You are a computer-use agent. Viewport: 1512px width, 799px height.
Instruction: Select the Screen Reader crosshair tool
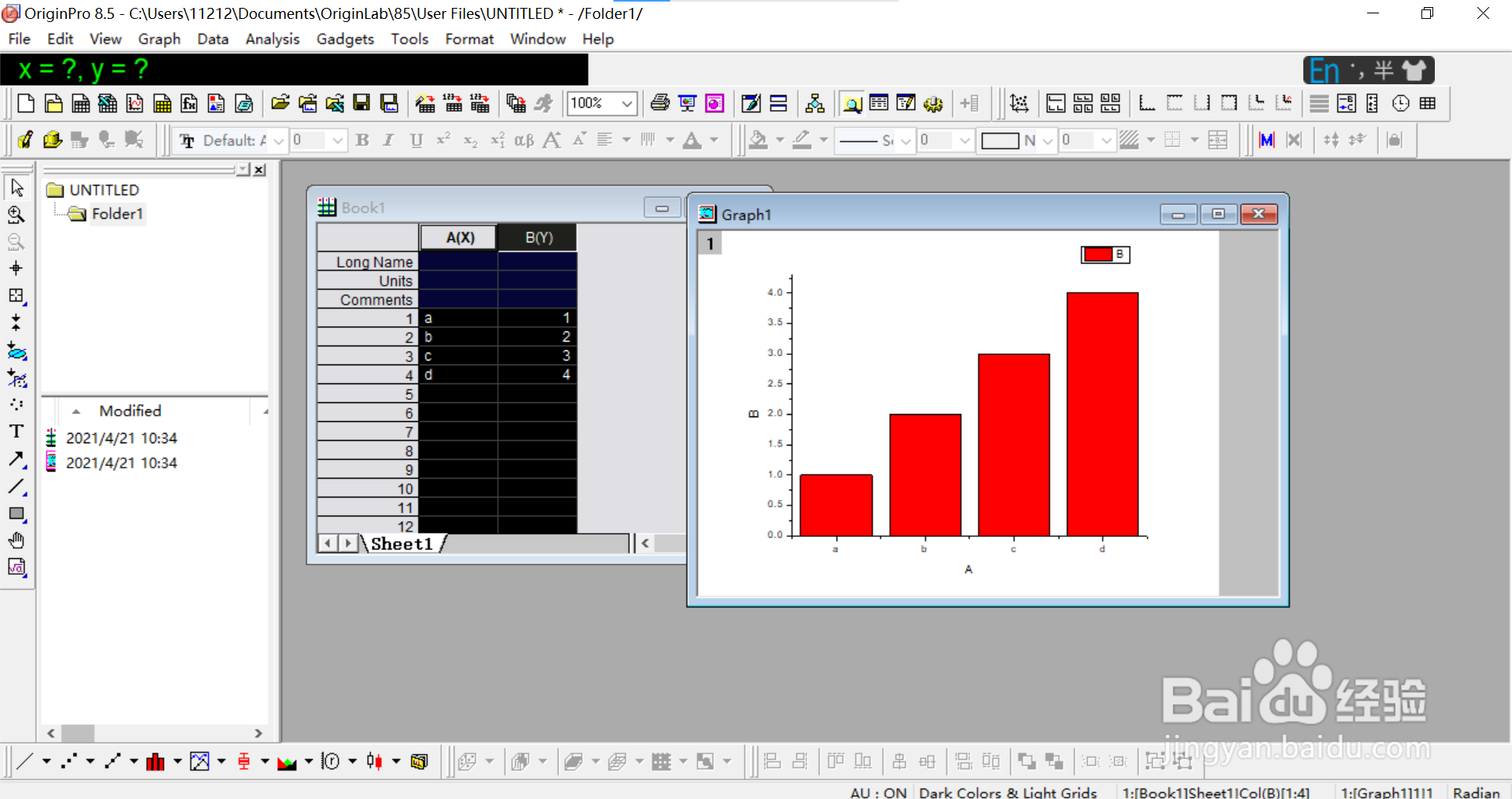pyautogui.click(x=17, y=268)
